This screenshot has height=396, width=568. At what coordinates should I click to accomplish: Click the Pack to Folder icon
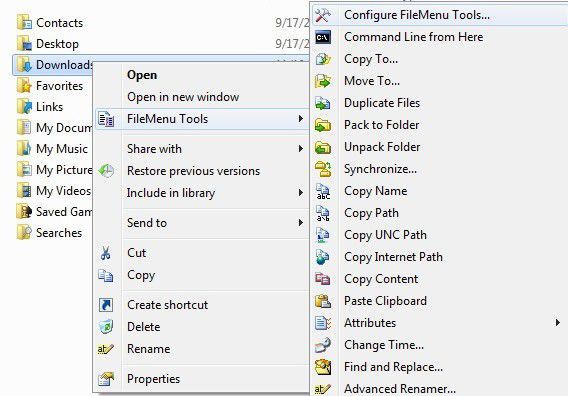[323, 125]
